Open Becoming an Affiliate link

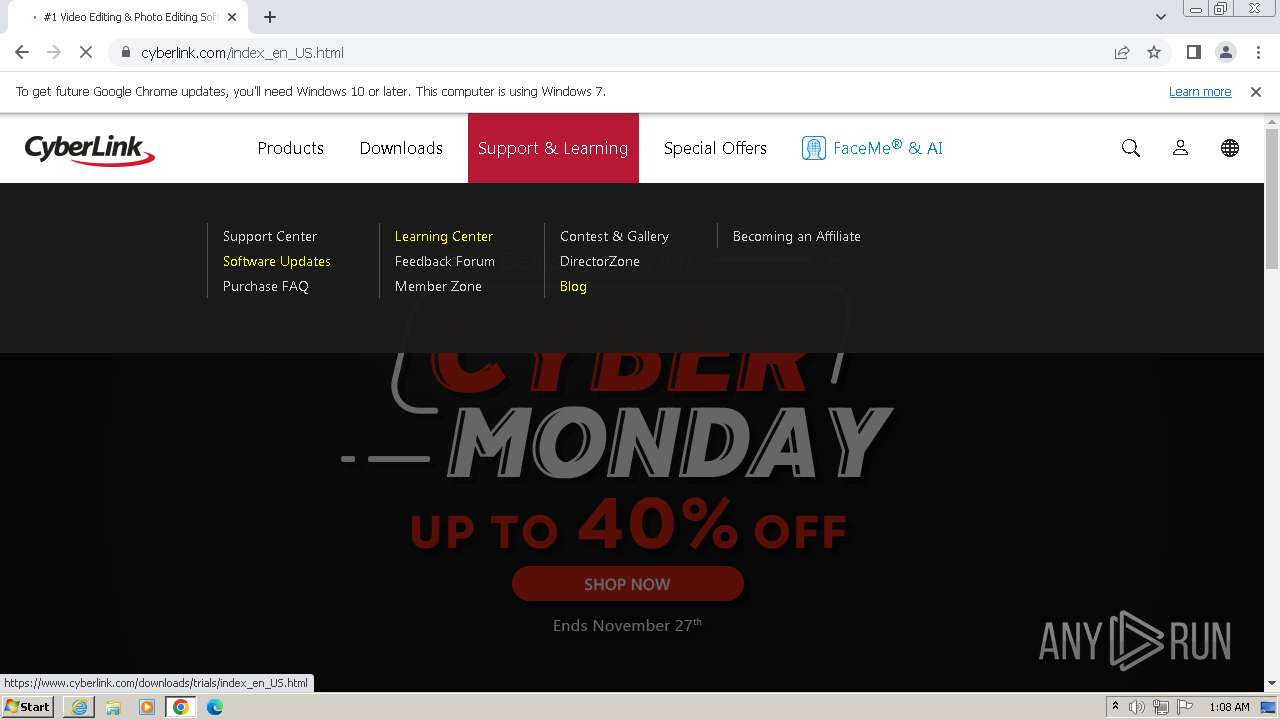click(797, 237)
